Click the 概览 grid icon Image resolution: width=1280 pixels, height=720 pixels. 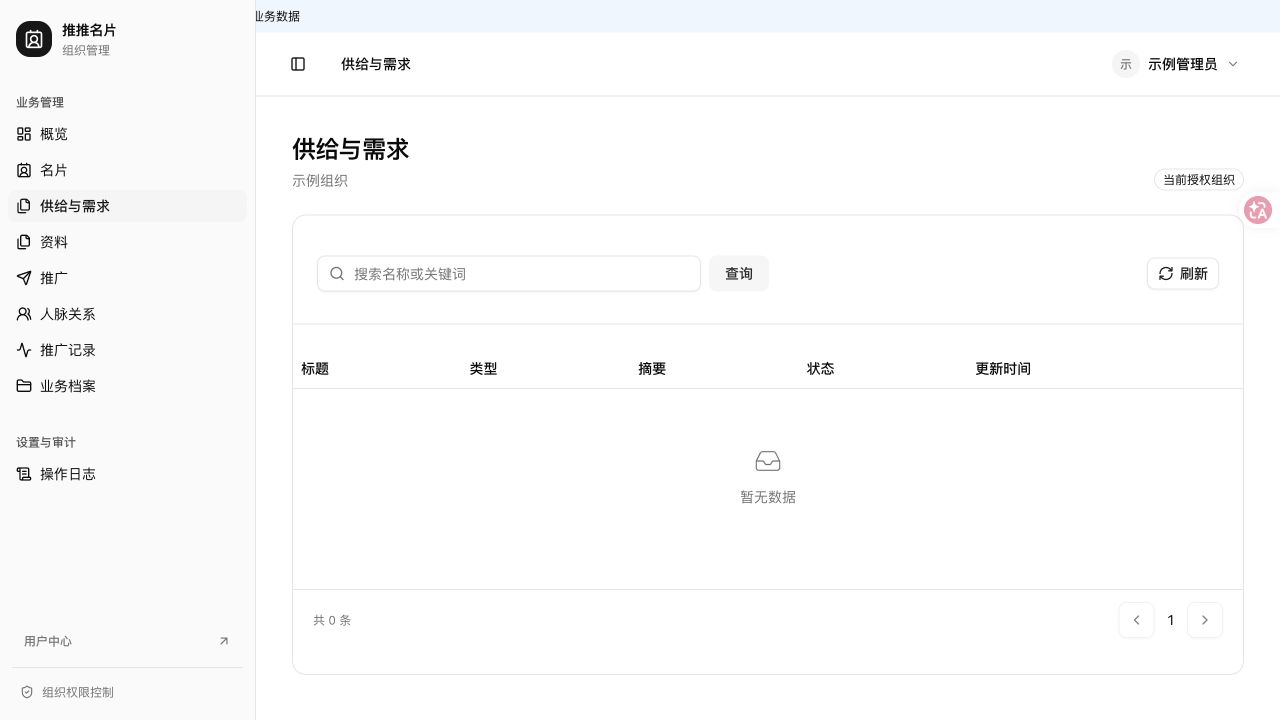click(x=24, y=134)
